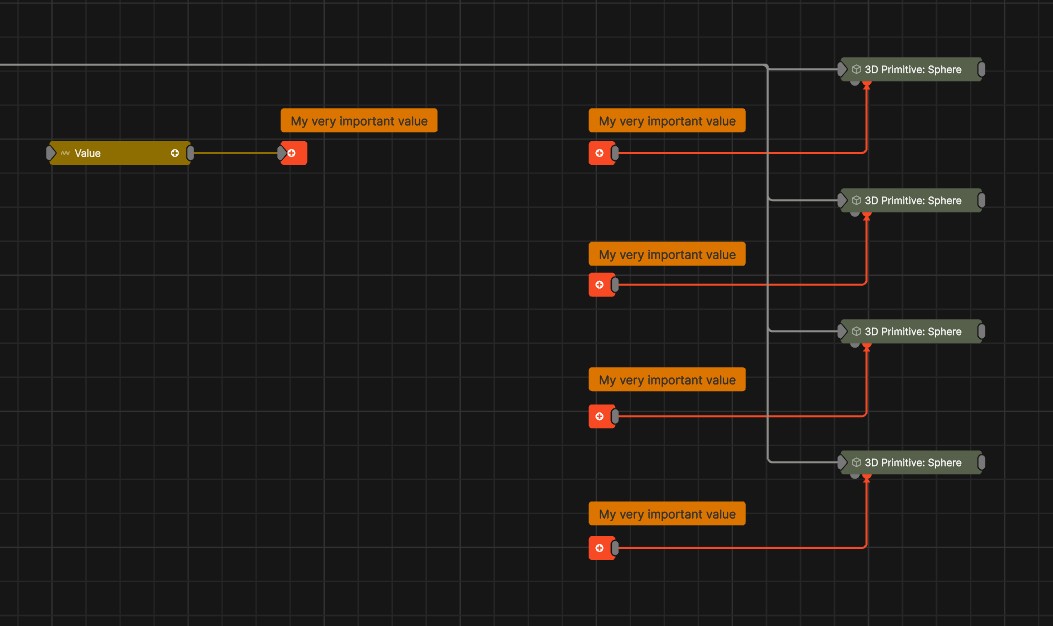The width and height of the screenshot is (1053, 626).
Task: Click the plus icon on the bottommost red relay node
Action: [599, 548]
